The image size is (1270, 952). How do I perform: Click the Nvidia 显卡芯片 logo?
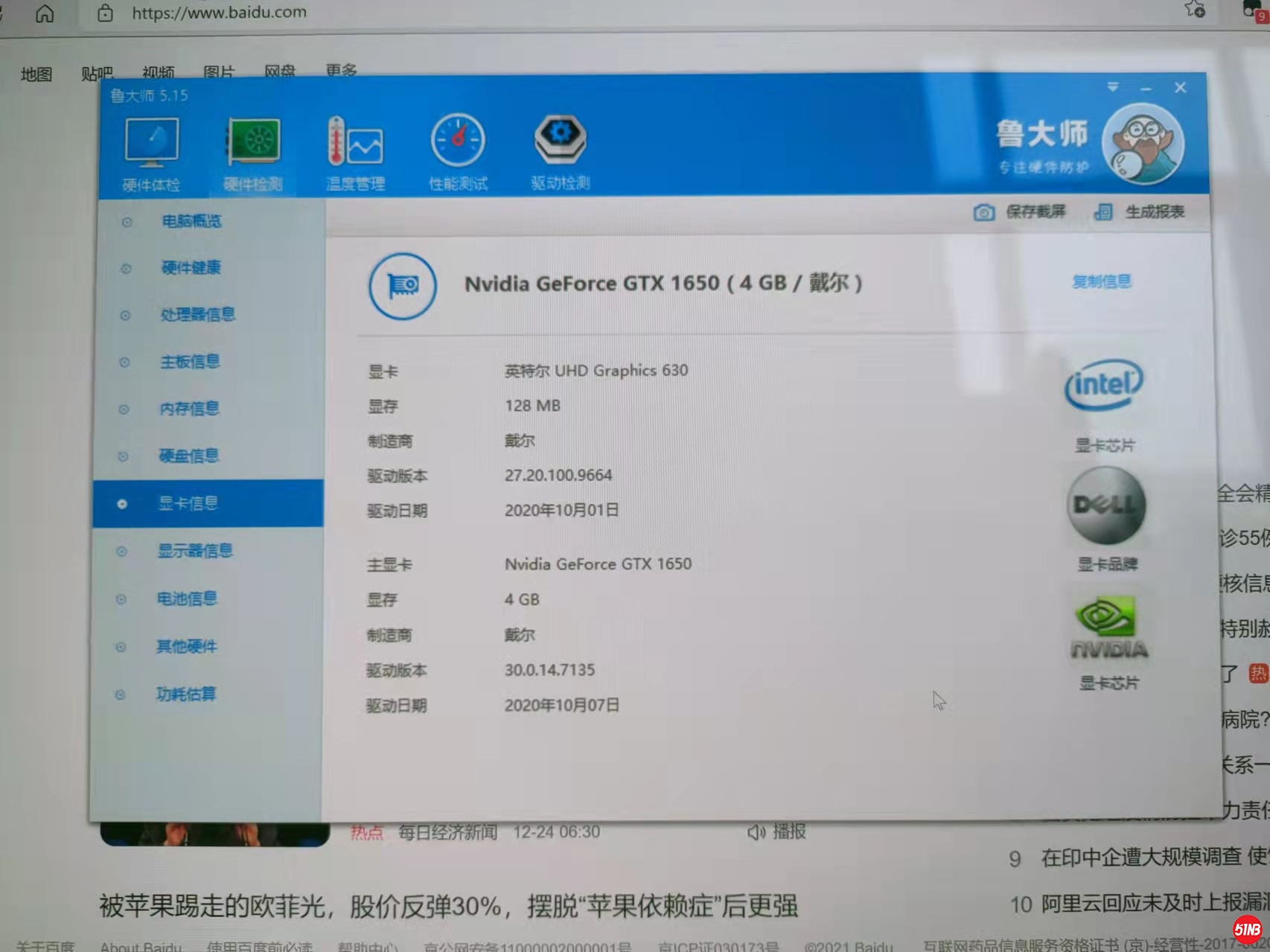[x=1108, y=628]
